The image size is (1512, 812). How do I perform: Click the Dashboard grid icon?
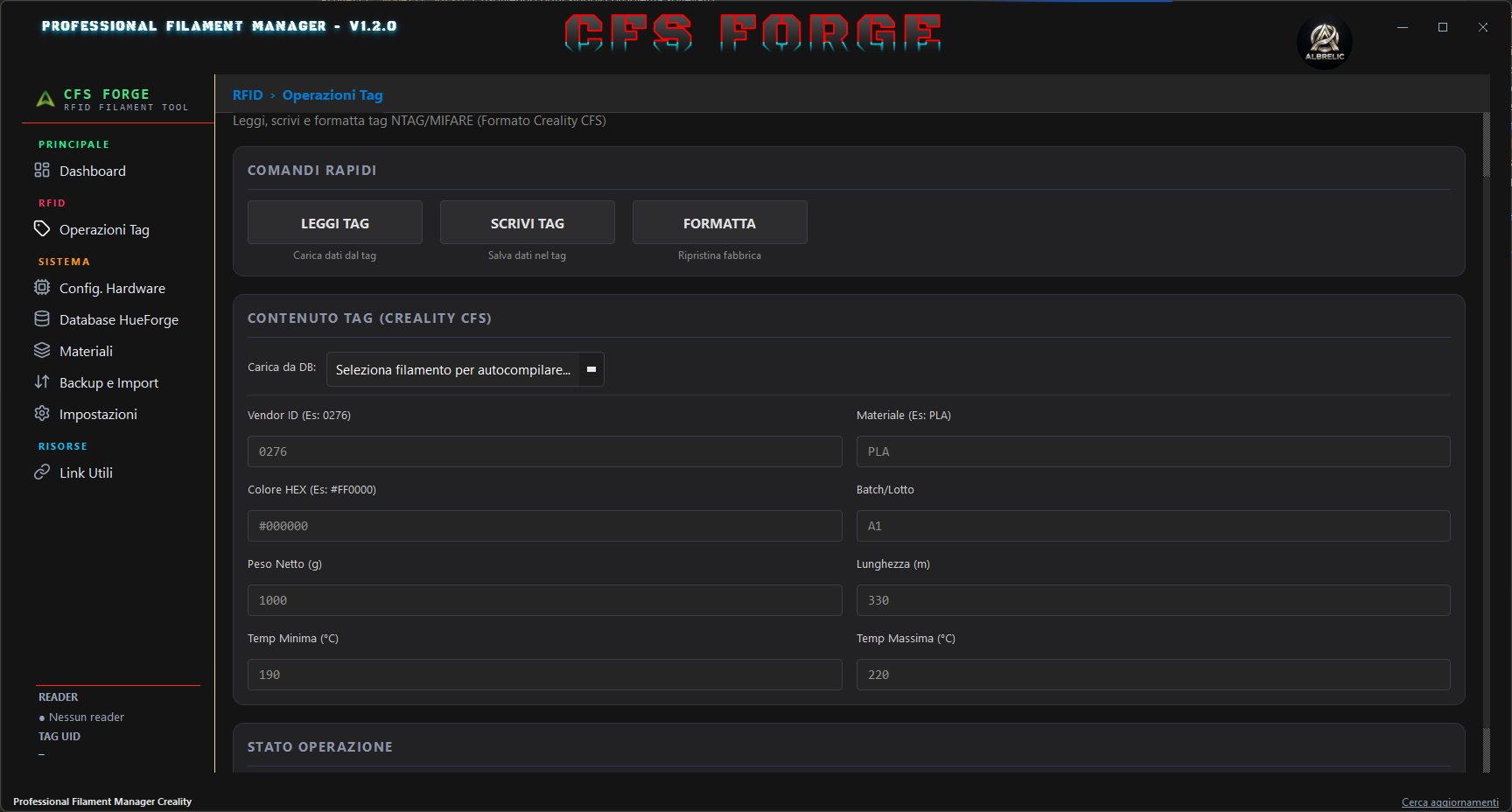point(42,170)
